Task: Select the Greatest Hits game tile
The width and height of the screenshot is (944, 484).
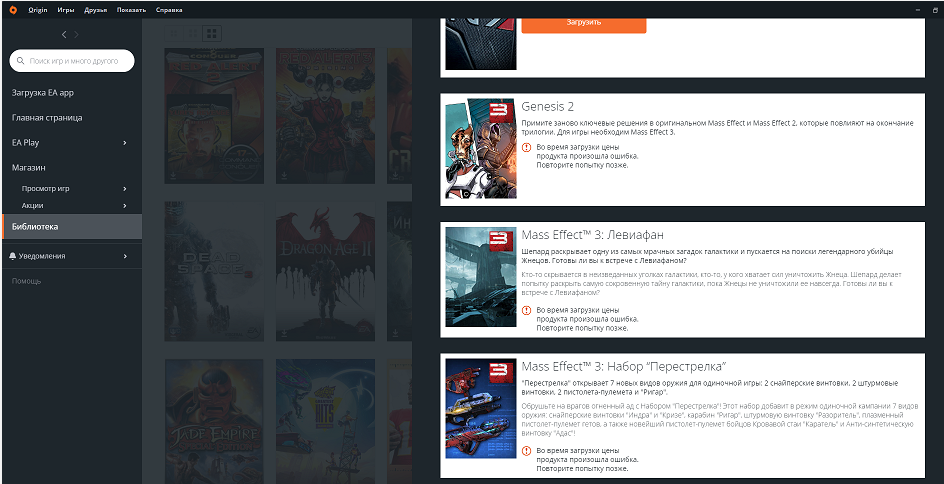Action: (x=326, y=421)
